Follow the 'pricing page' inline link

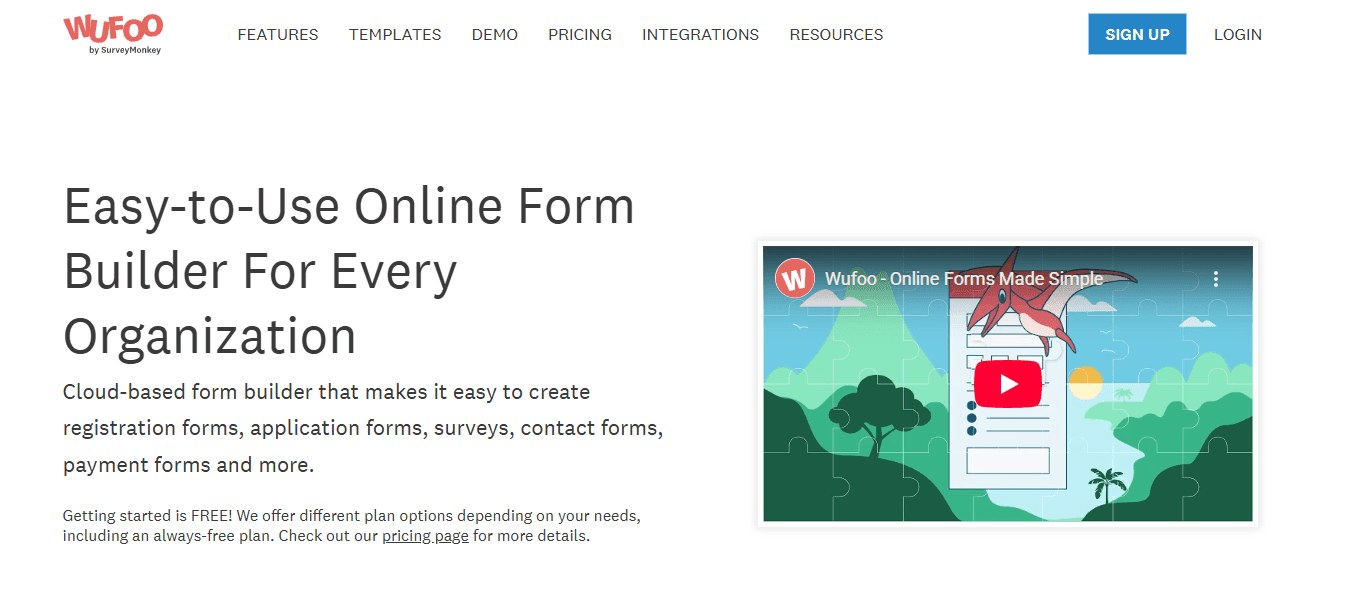425,536
